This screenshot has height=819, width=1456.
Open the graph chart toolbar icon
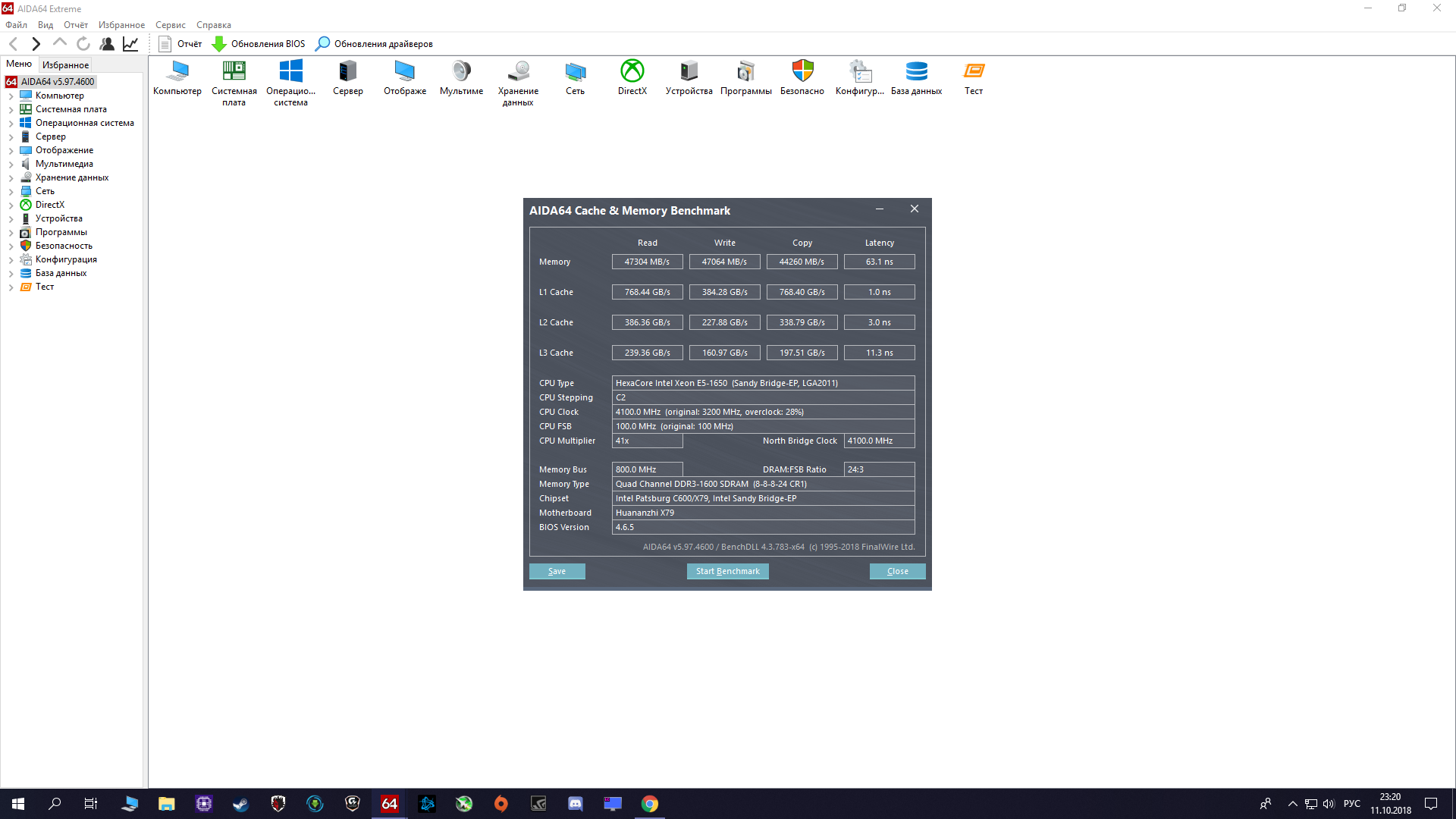[x=130, y=44]
